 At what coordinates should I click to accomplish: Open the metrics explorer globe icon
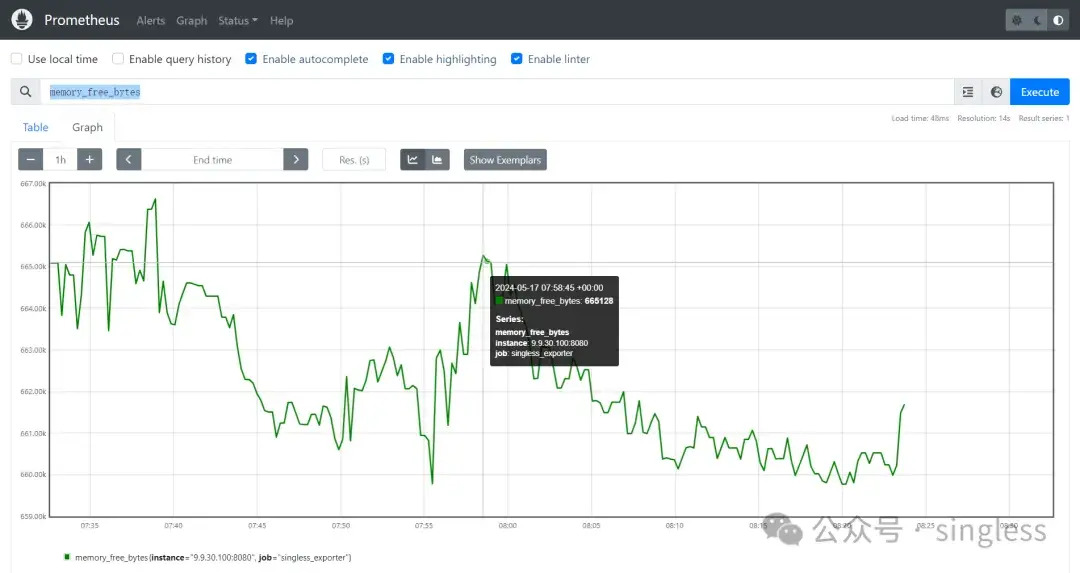(x=996, y=92)
